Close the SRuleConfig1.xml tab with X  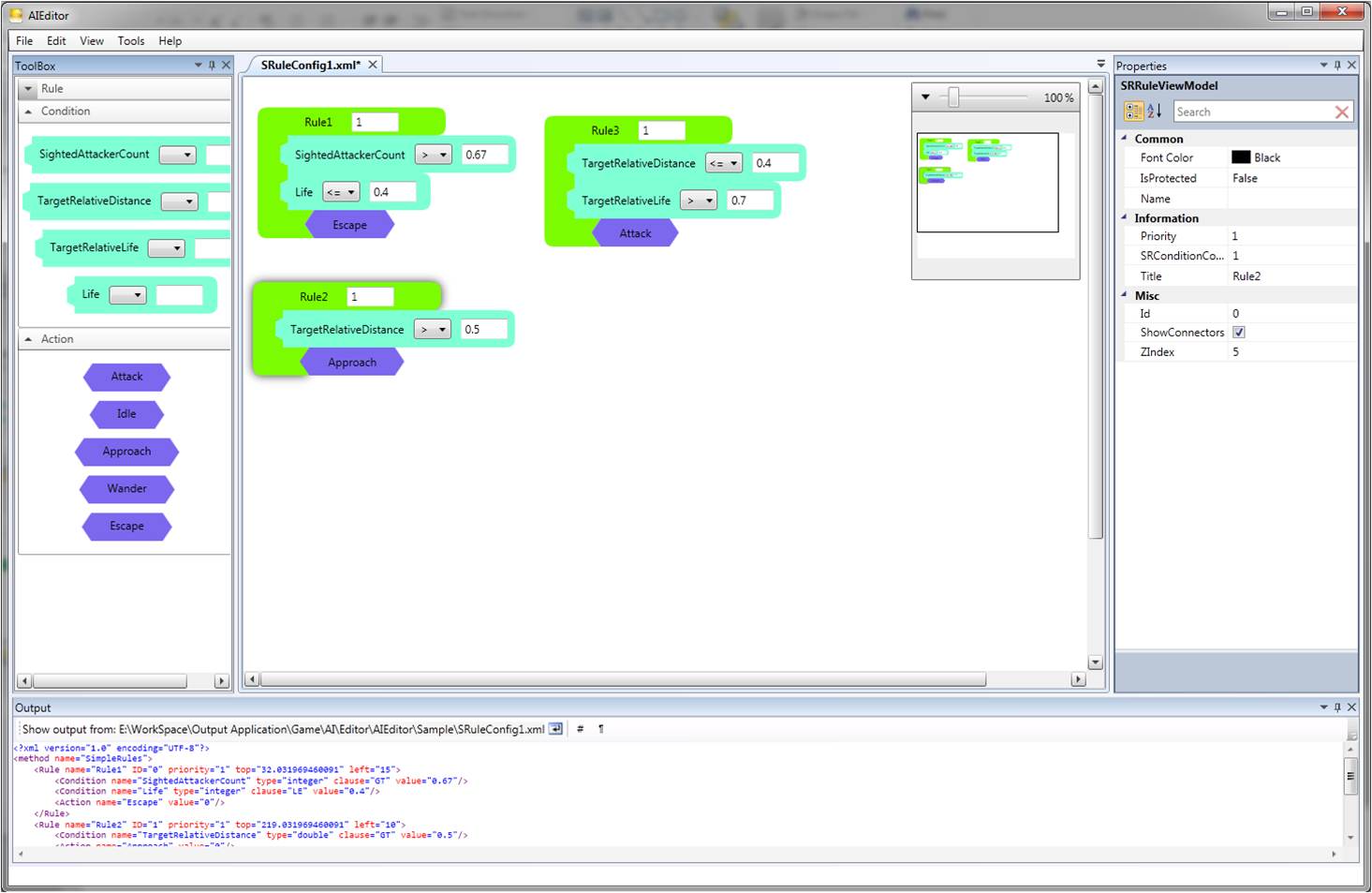pos(373,65)
